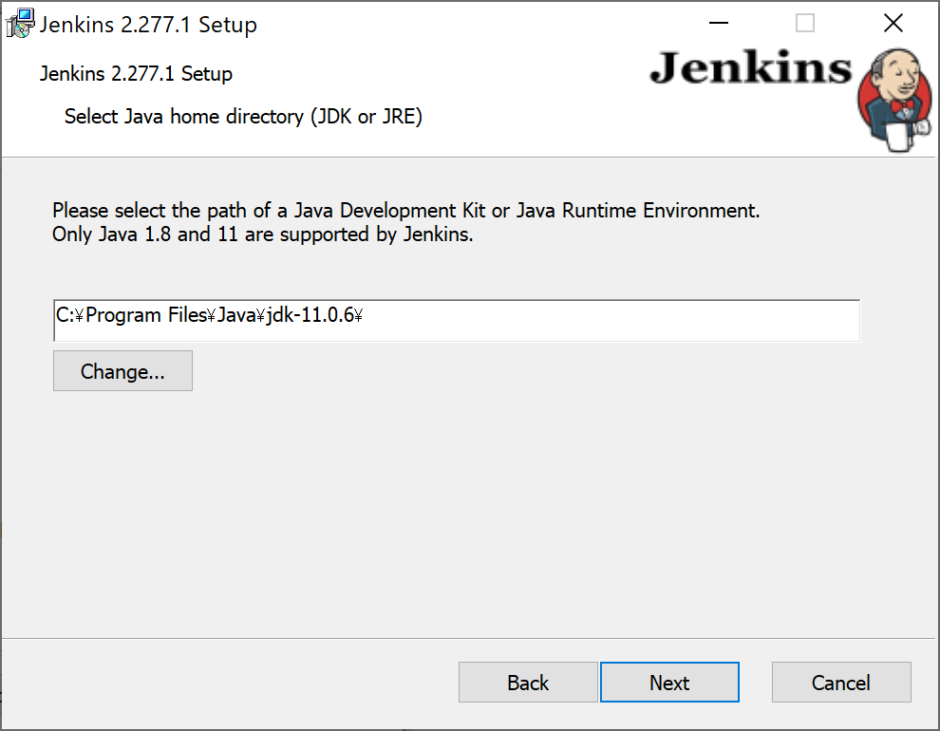Proceed by clicking Next
Screen dimensions: 940x731
click(x=669, y=682)
